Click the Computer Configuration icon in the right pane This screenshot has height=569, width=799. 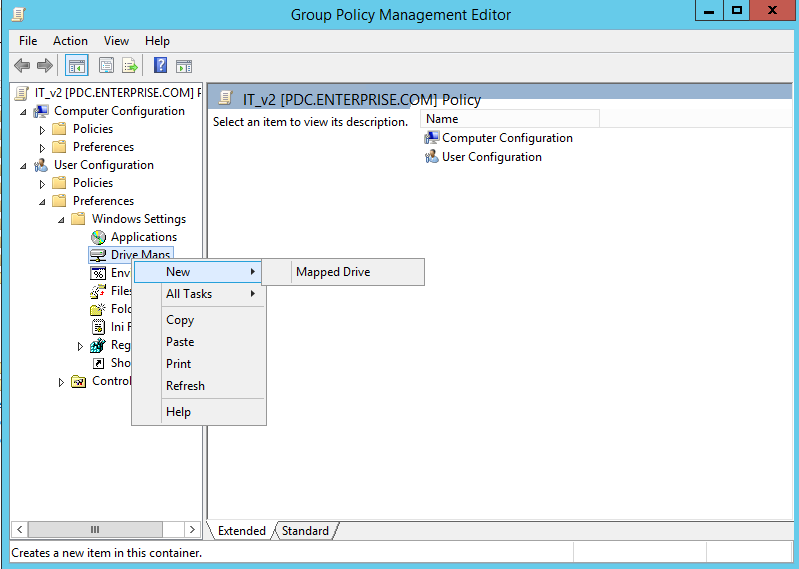432,138
